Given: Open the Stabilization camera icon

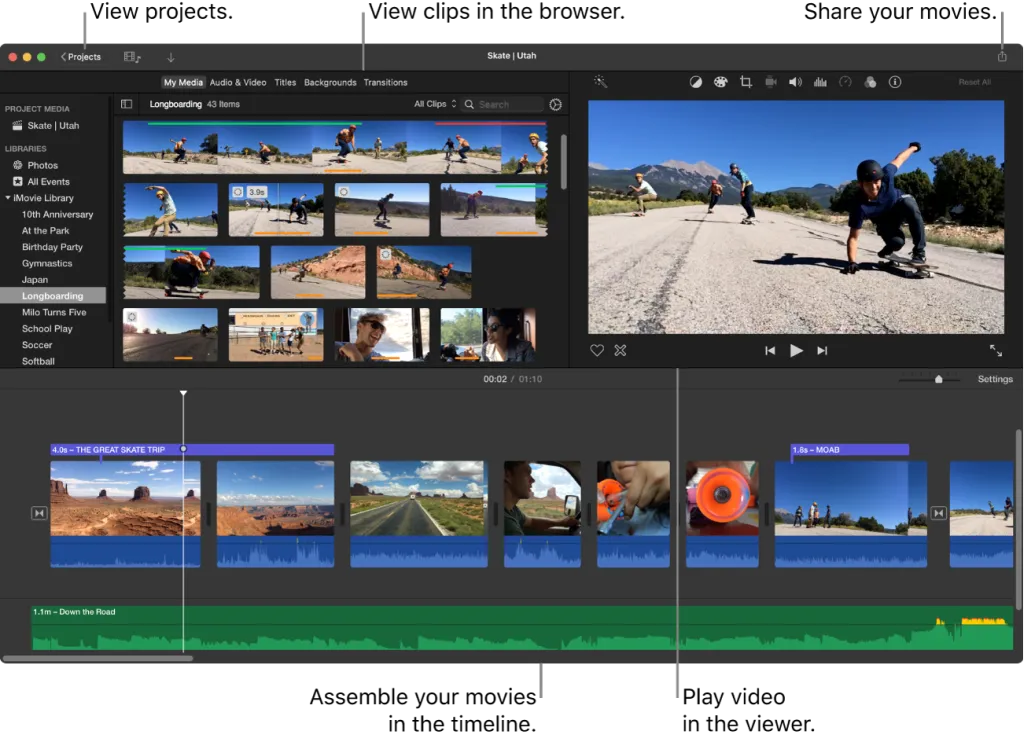Looking at the screenshot, I should pyautogui.click(x=771, y=82).
